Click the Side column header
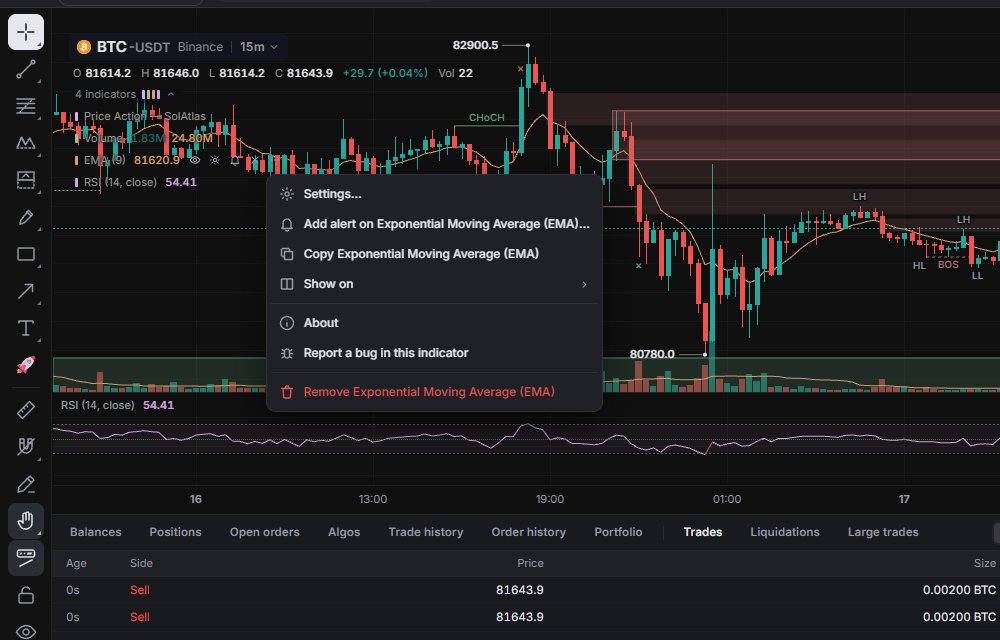1000x640 pixels. click(x=141, y=563)
